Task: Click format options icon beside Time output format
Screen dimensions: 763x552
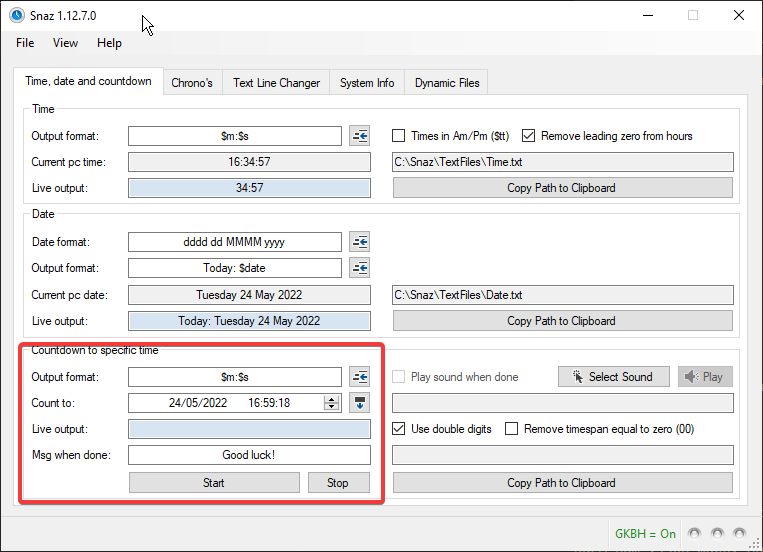Action: (359, 136)
